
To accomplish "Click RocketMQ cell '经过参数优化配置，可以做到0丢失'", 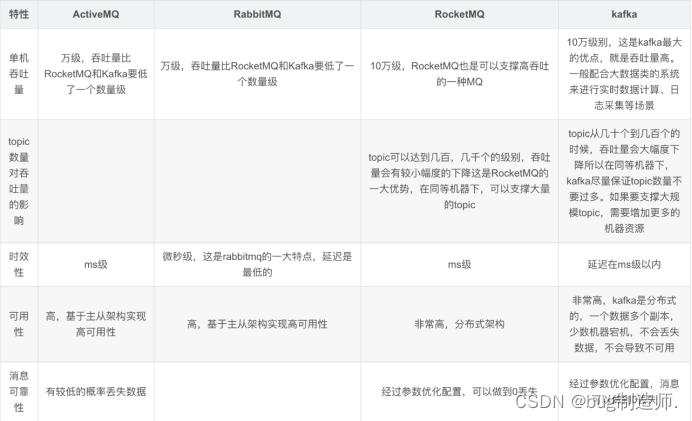I will (459, 391).
